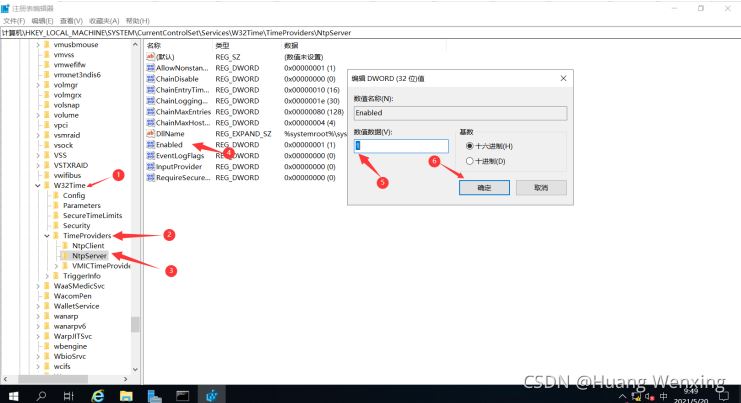This screenshot has width=741, height=403.
Task: Select the SecureTimeLimits key
Action: (x=93, y=215)
